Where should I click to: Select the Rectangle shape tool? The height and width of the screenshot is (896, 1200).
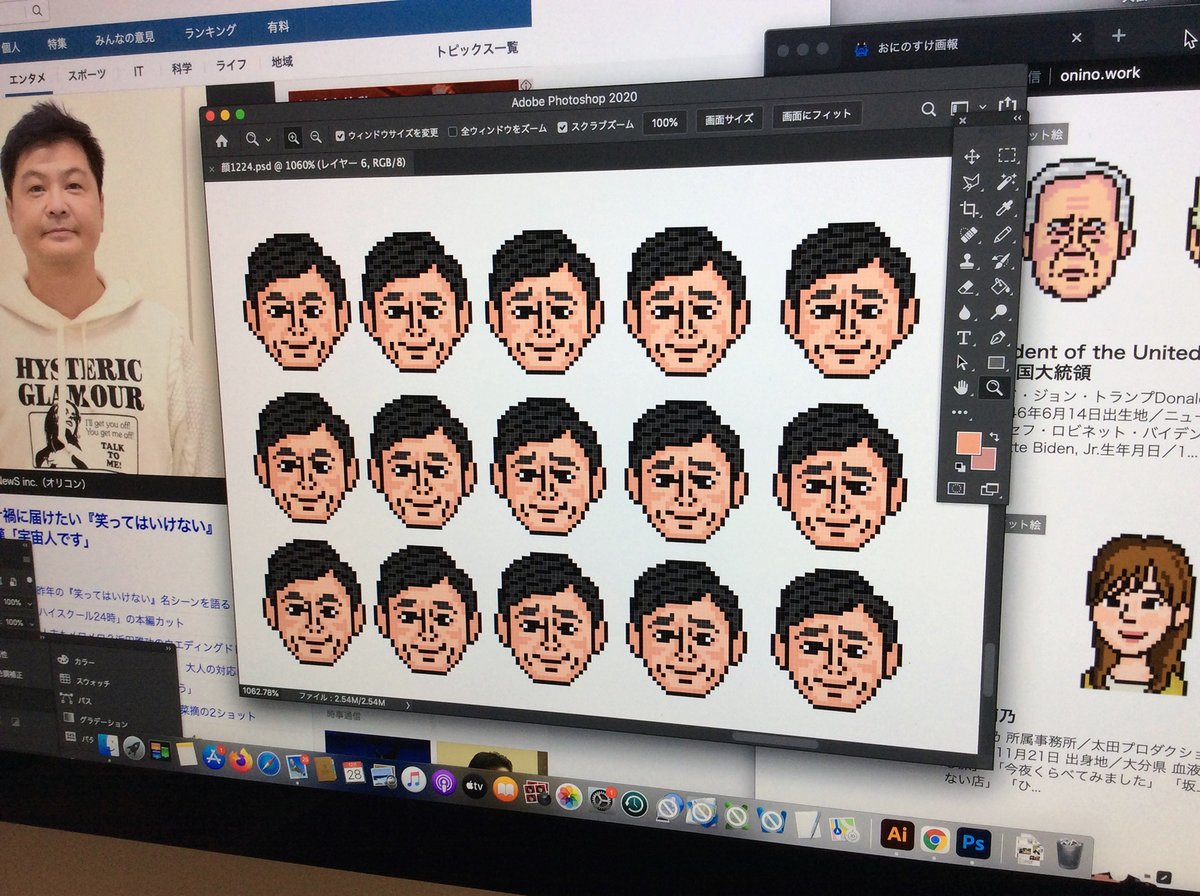[997, 362]
